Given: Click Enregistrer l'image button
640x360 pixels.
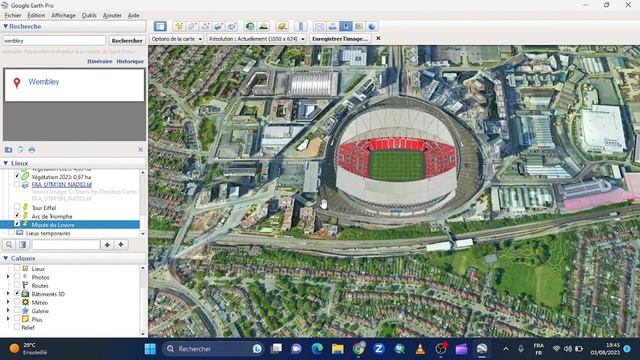Looking at the screenshot, I should [340, 39].
